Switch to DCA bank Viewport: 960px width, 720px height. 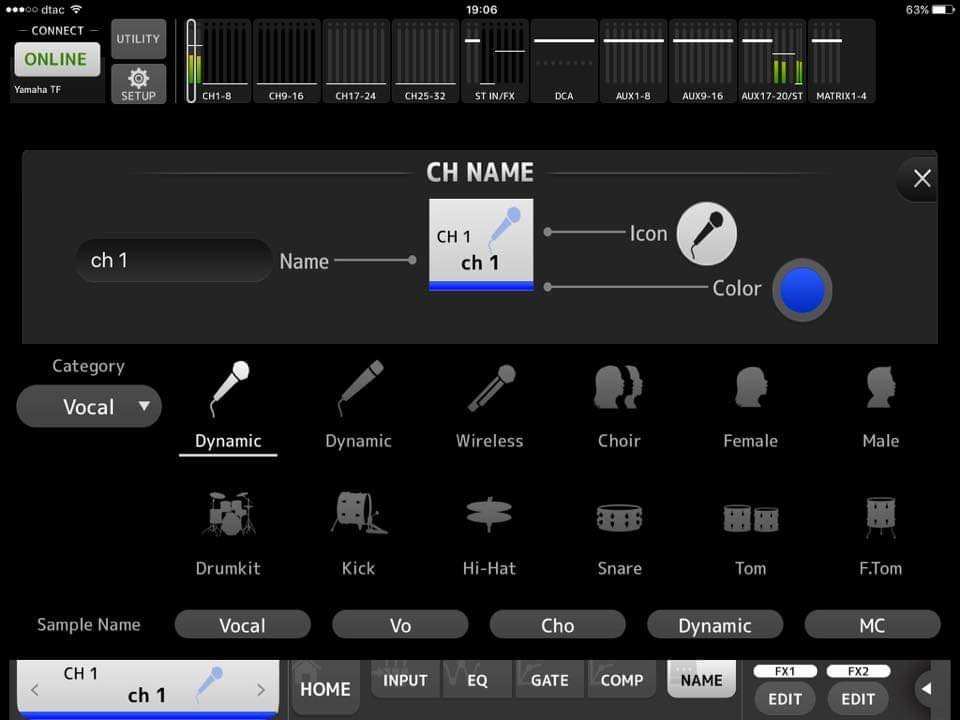[564, 61]
